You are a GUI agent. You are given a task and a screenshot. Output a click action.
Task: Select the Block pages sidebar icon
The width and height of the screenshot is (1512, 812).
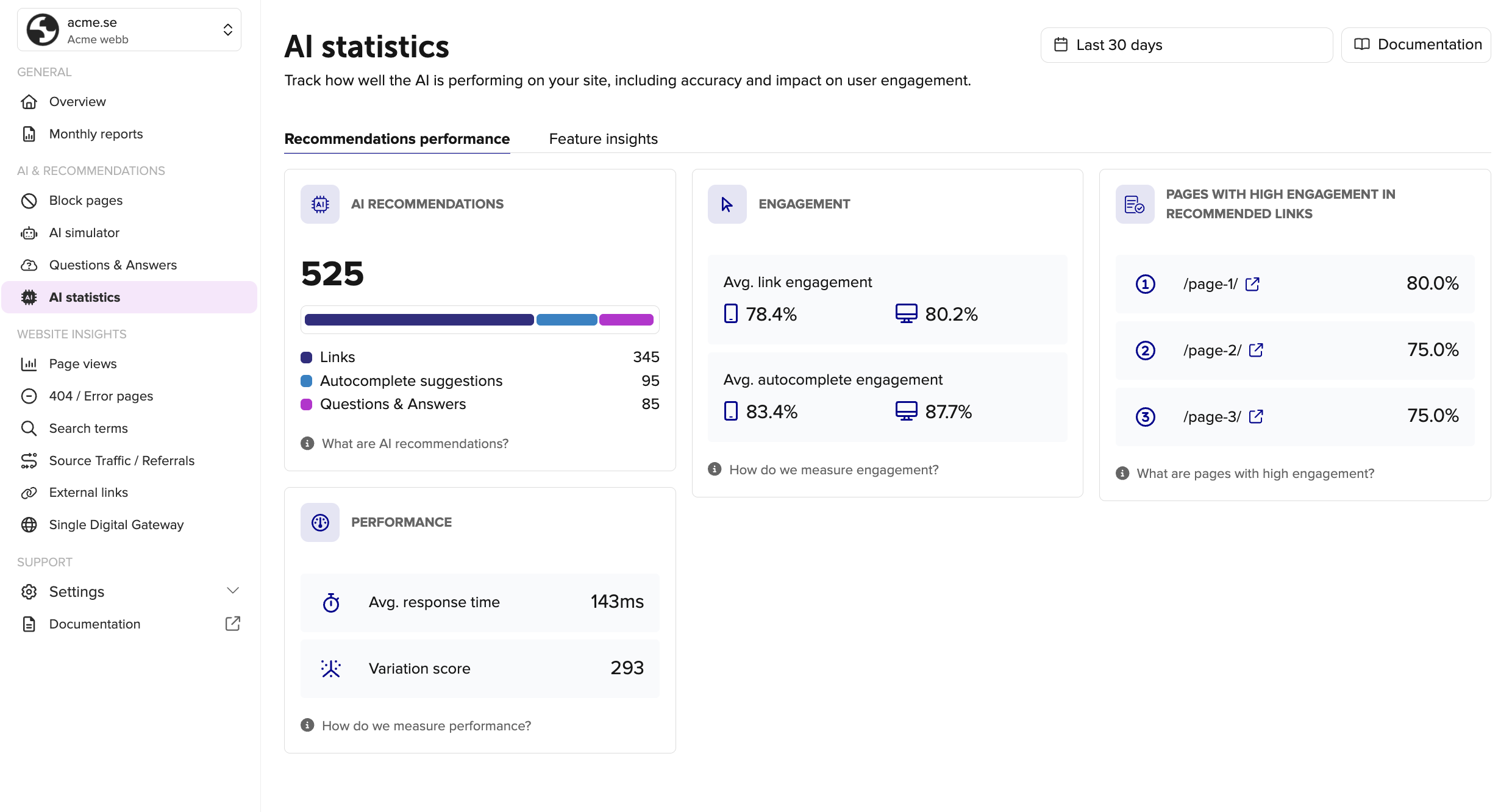coord(29,200)
